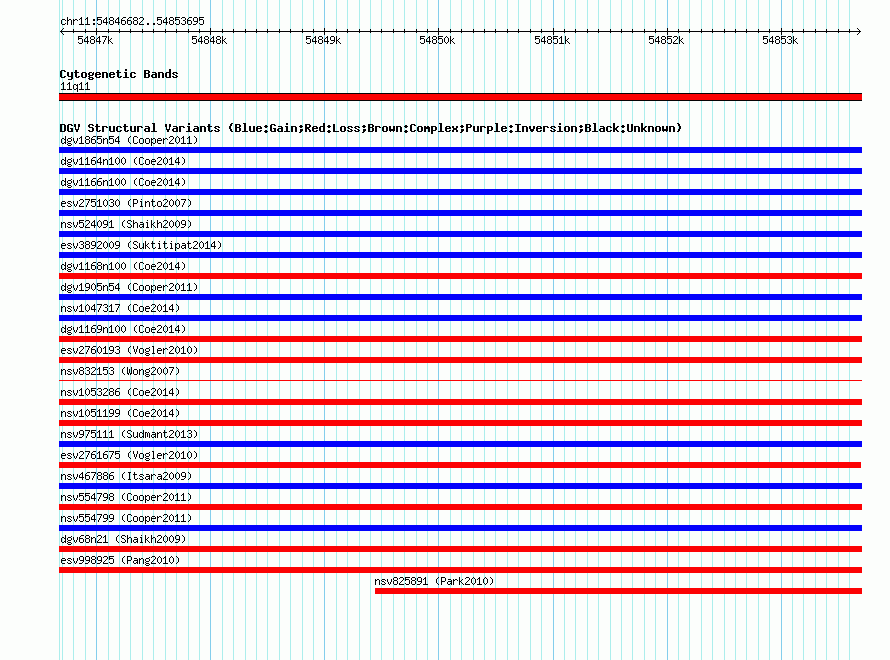Select esv3892009 (Suktitipat2014) label

click(x=141, y=245)
